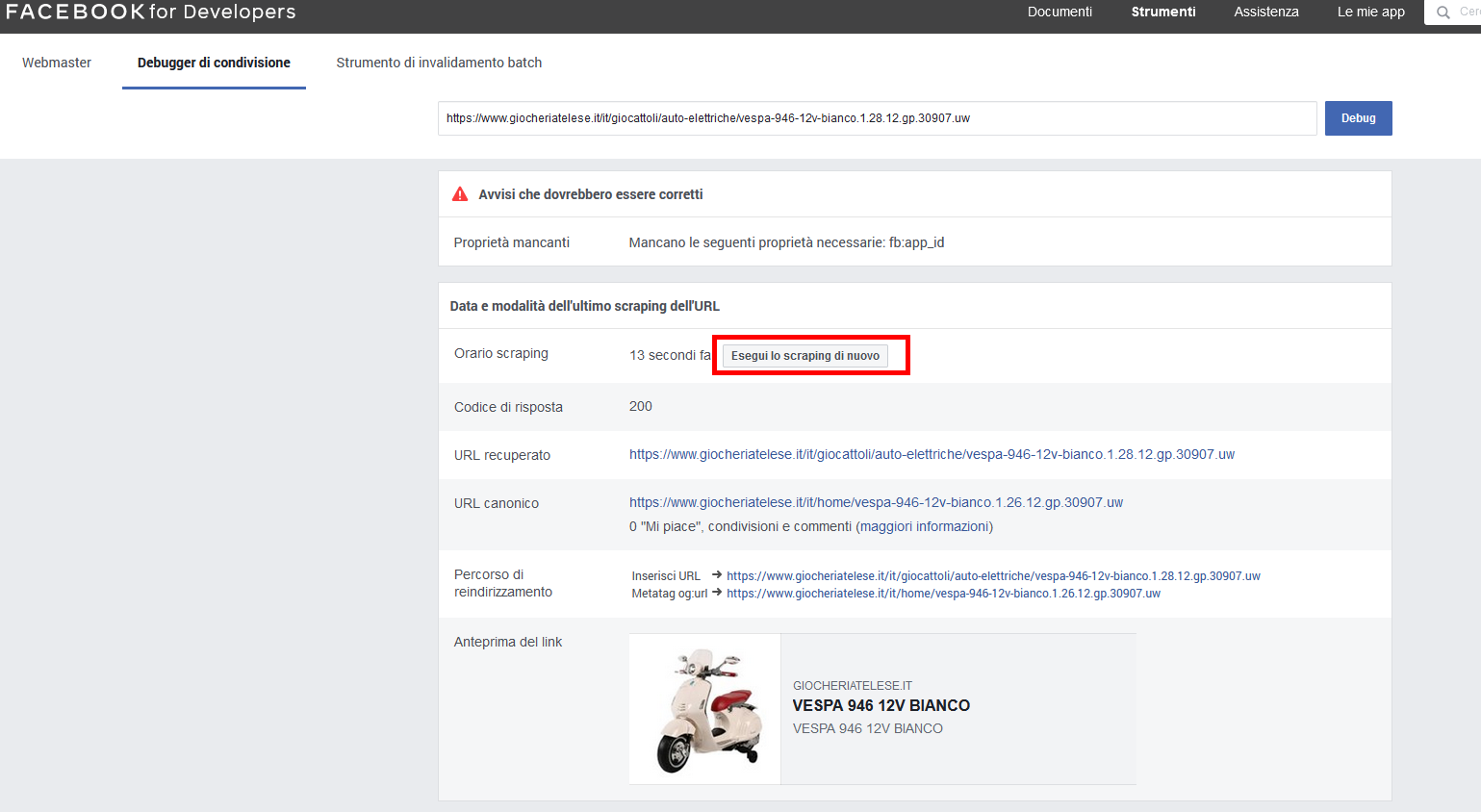
Task: Open the Metatag og:url redirect link
Action: pyautogui.click(x=943, y=594)
